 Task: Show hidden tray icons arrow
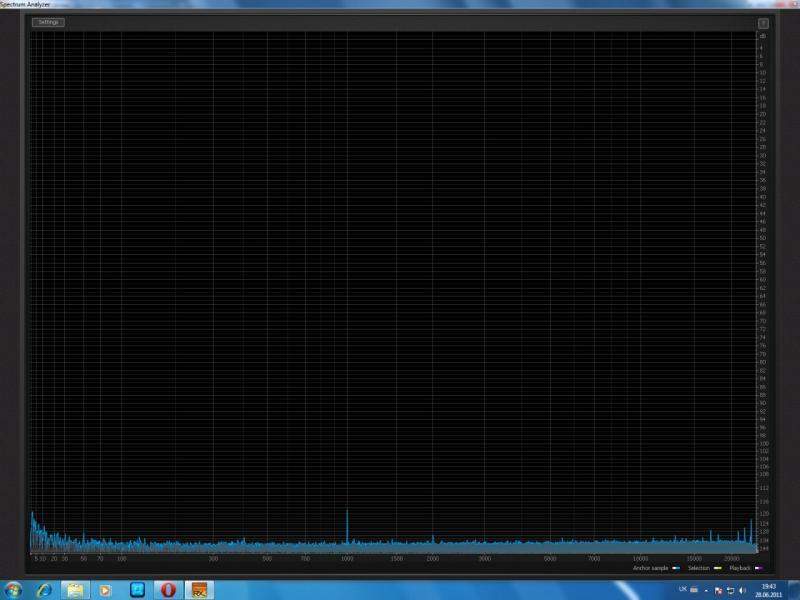coord(706,591)
